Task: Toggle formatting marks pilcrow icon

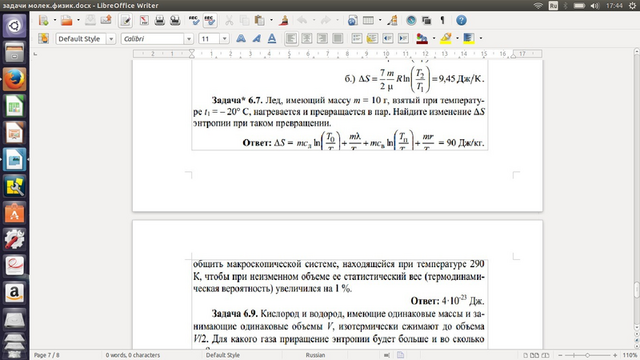Action: coord(442,20)
